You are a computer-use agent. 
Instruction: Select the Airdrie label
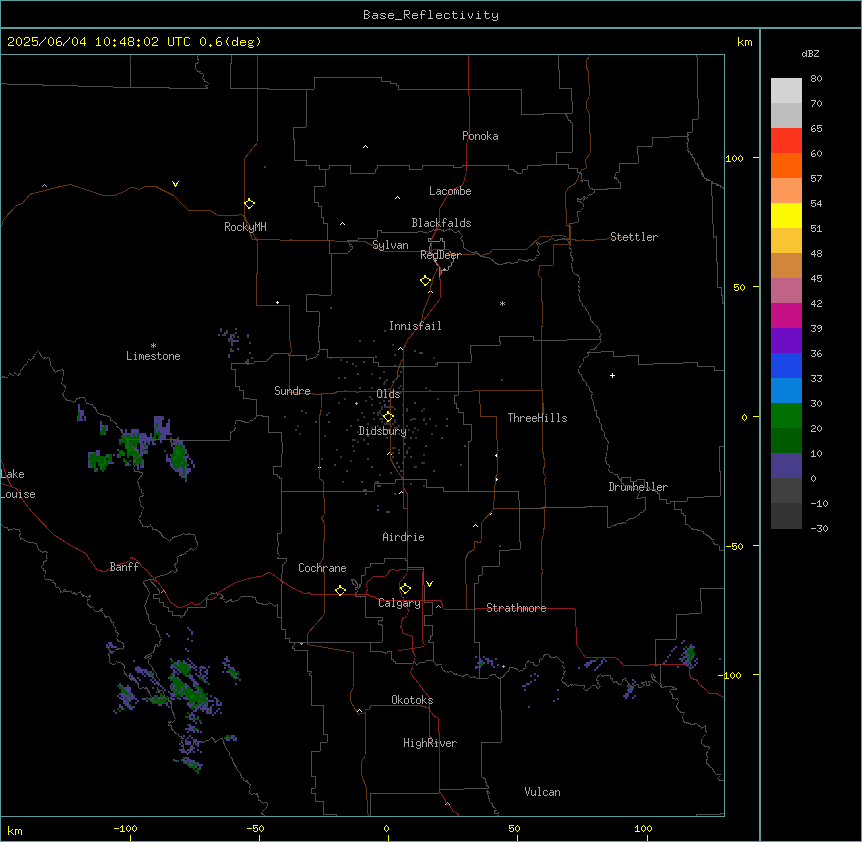(x=403, y=537)
